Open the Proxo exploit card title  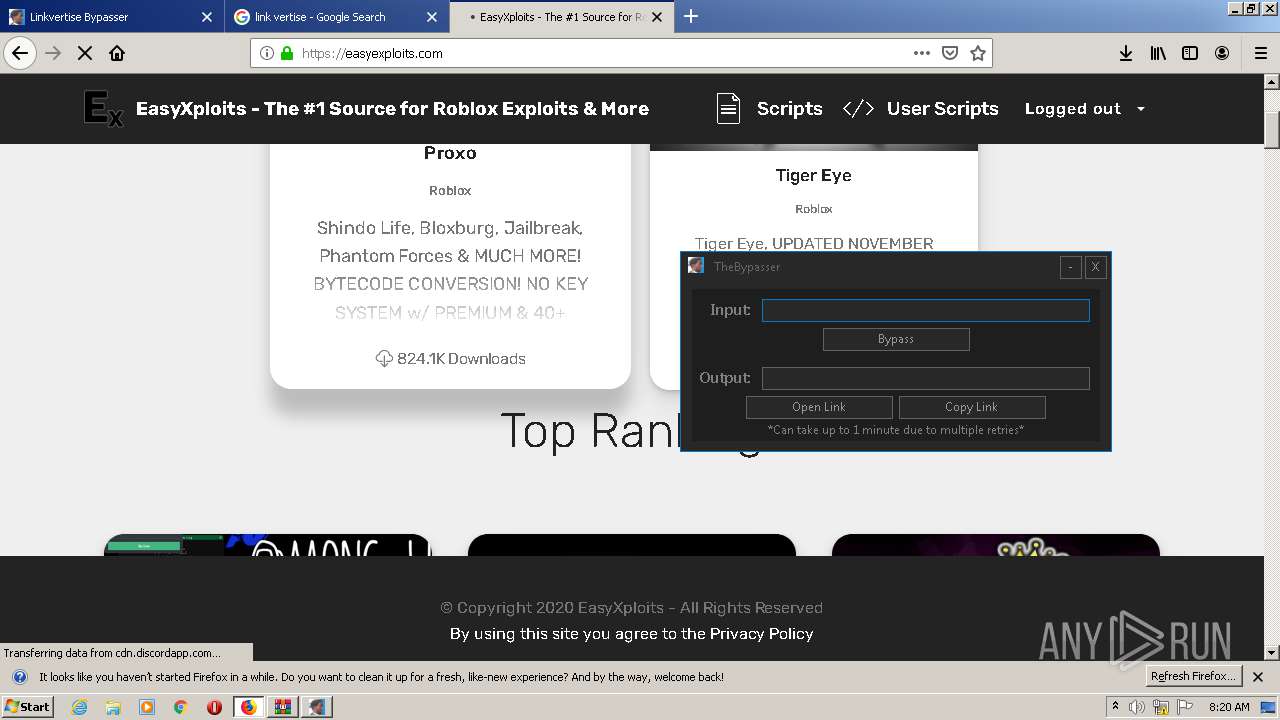click(x=450, y=153)
